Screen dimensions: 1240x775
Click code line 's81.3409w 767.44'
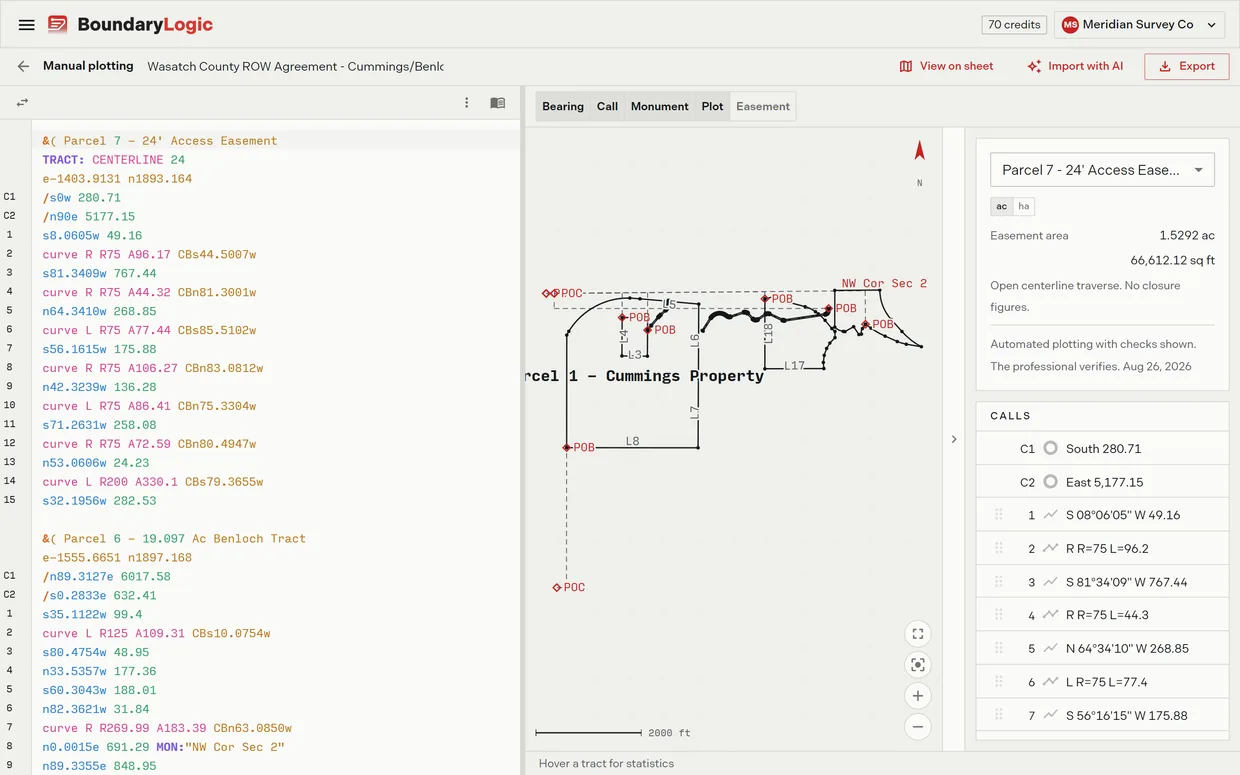tap(99, 273)
